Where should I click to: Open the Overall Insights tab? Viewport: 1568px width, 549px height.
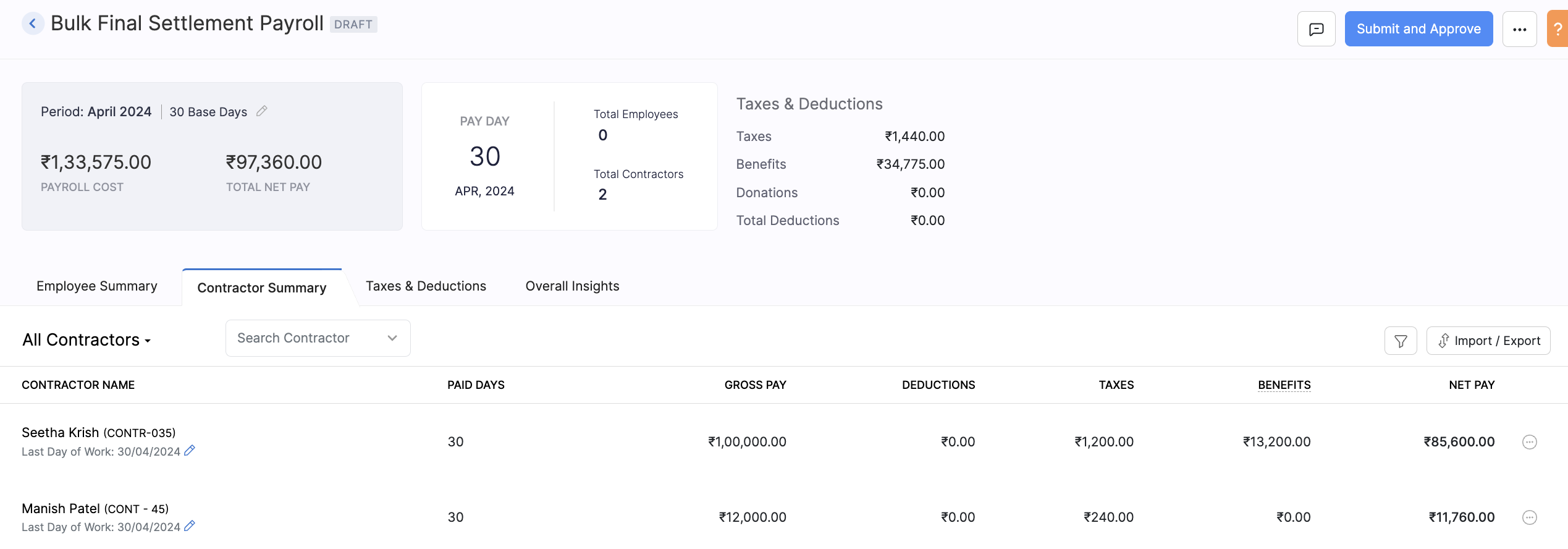(572, 286)
